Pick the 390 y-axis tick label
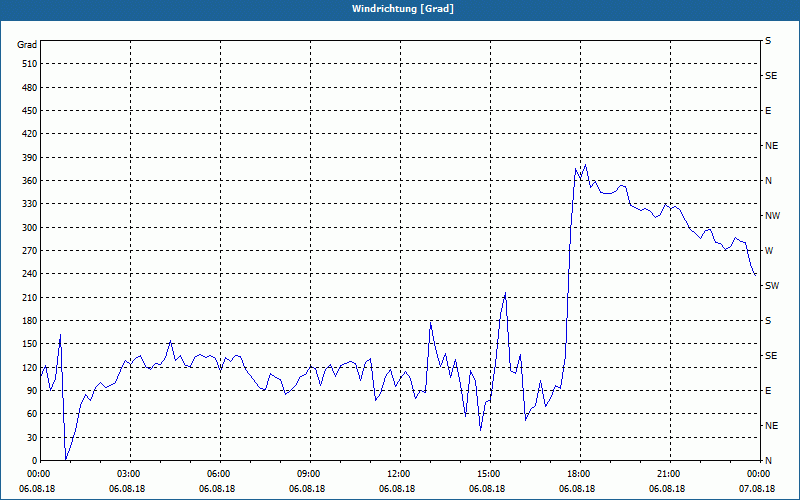The image size is (800, 500). click(30, 158)
